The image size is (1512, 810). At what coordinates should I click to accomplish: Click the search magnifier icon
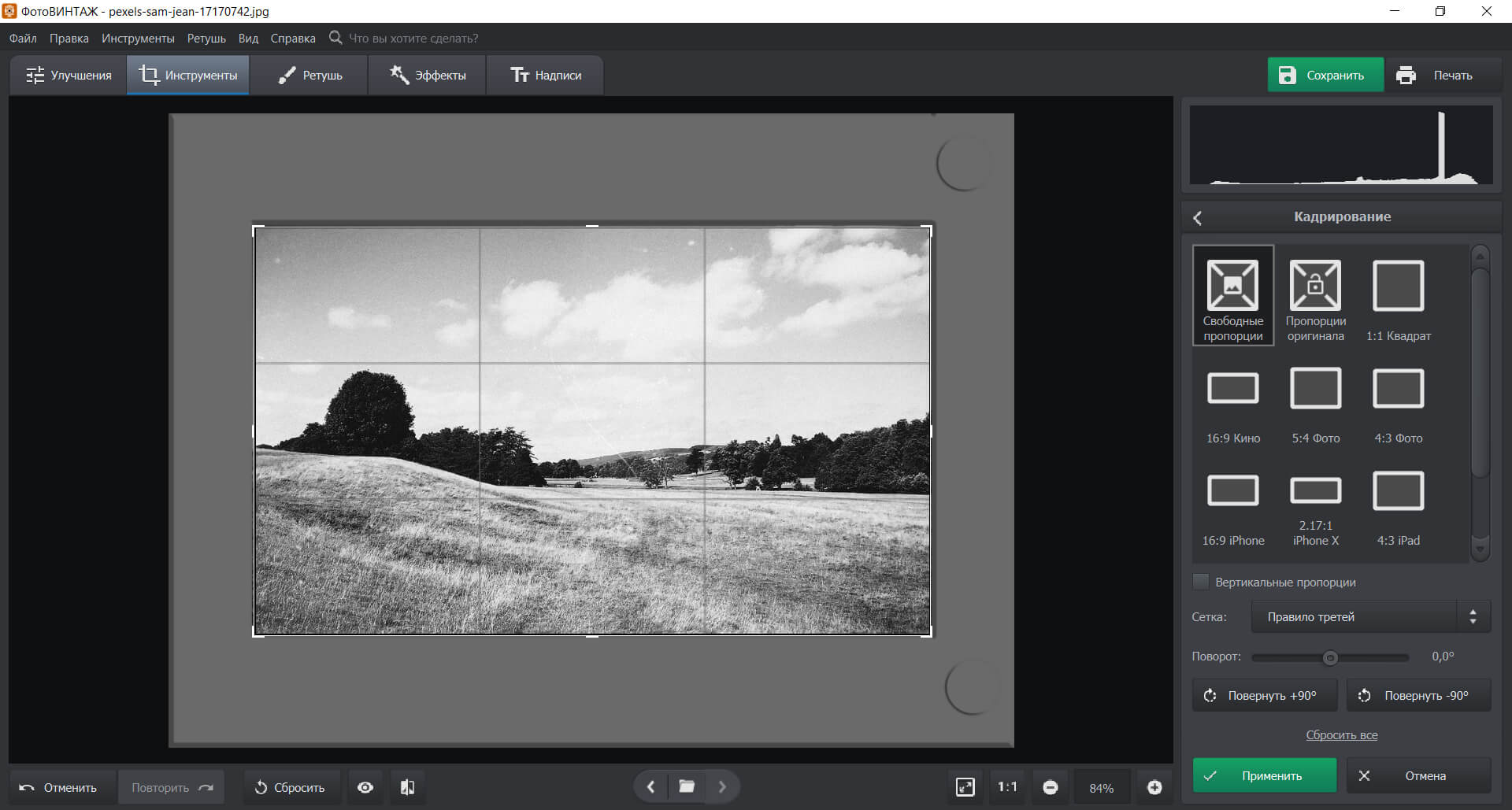tap(335, 38)
